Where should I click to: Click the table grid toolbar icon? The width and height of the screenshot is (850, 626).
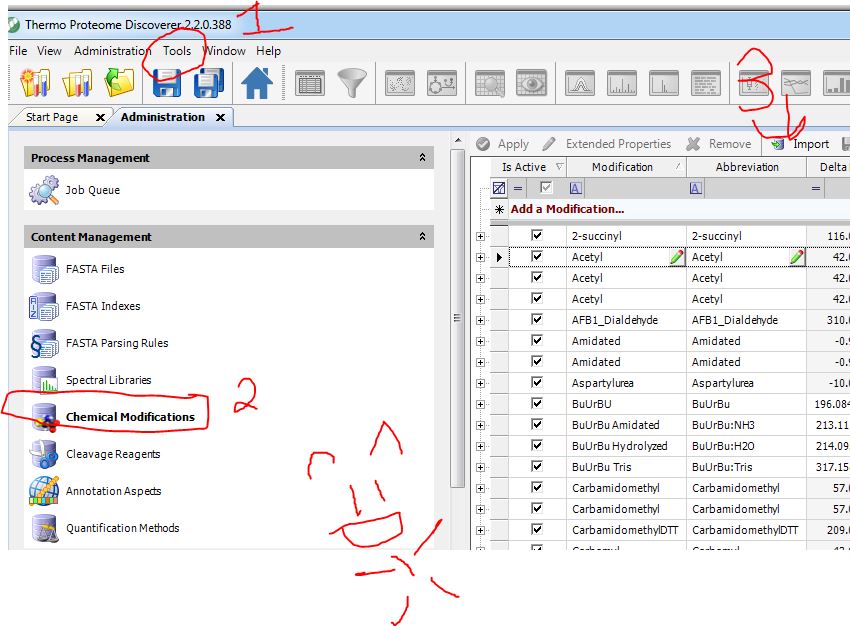pyautogui.click(x=310, y=83)
